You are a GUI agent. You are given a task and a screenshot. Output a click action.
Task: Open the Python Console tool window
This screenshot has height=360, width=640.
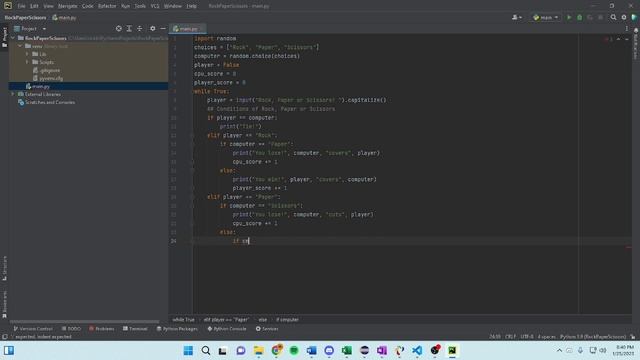tap(227, 329)
